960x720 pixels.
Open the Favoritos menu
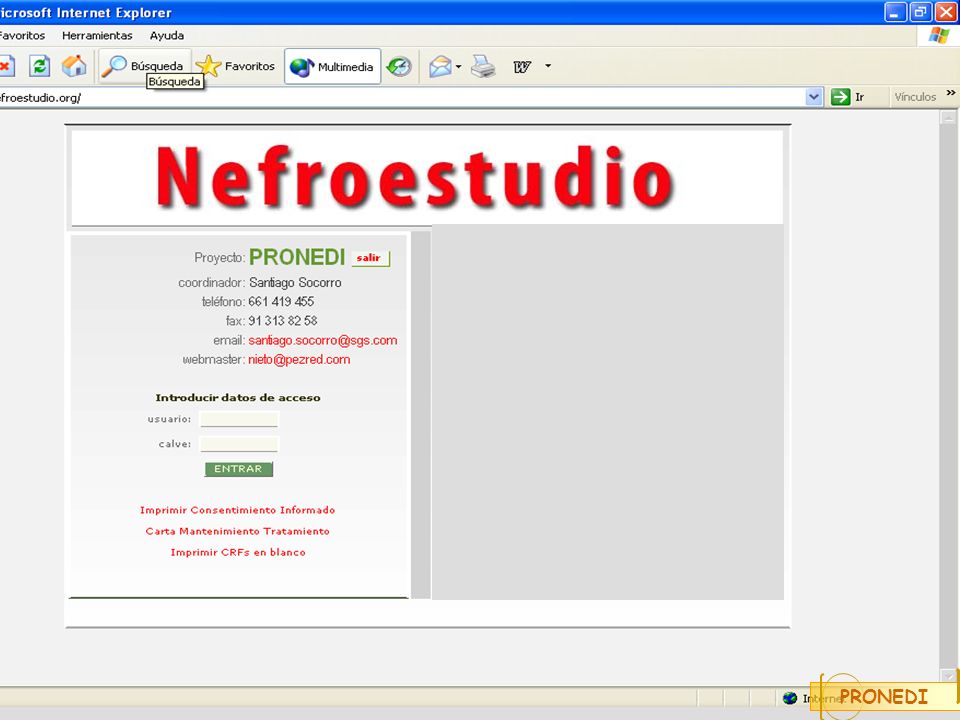(x=22, y=36)
